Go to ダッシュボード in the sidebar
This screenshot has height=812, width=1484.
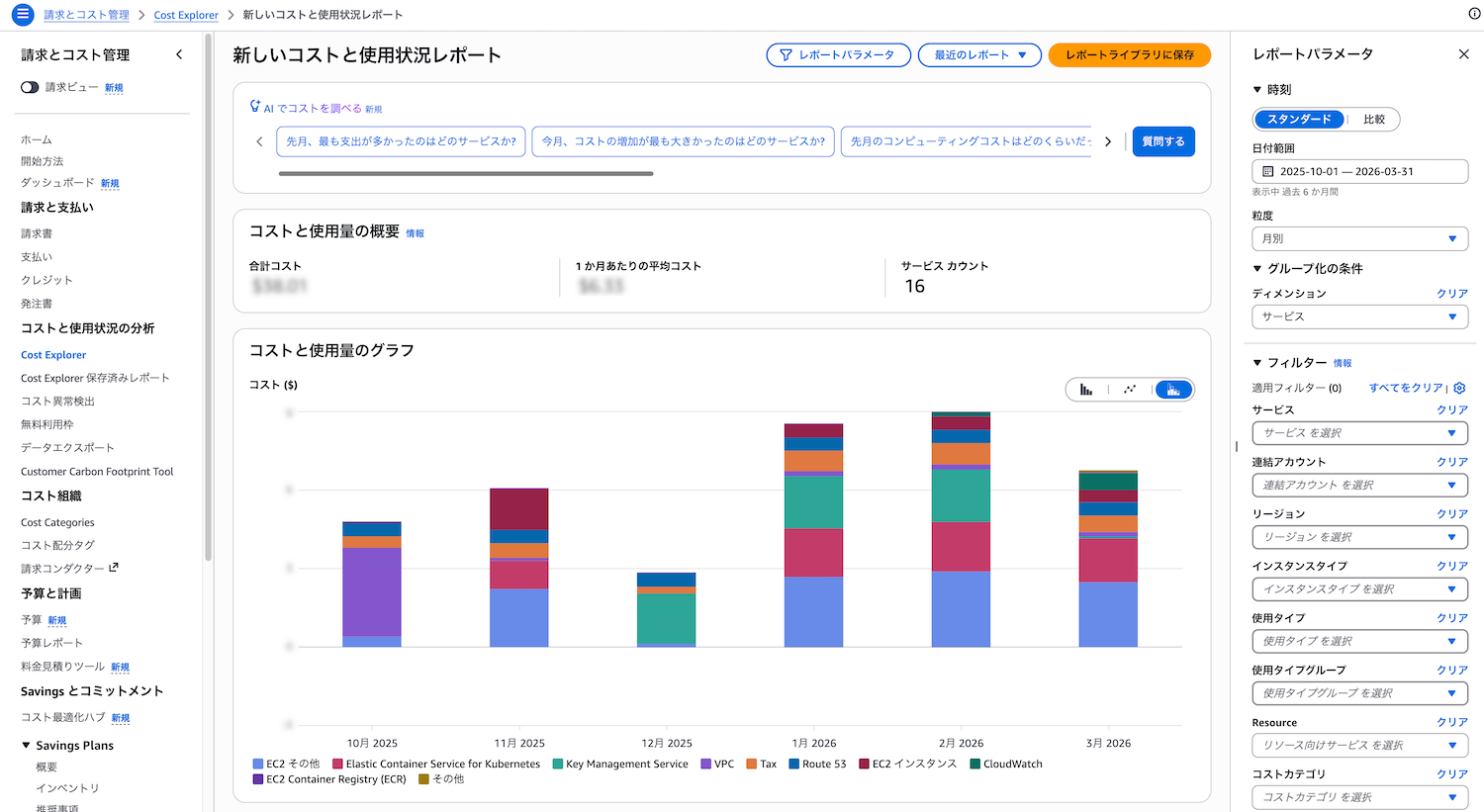tap(57, 183)
